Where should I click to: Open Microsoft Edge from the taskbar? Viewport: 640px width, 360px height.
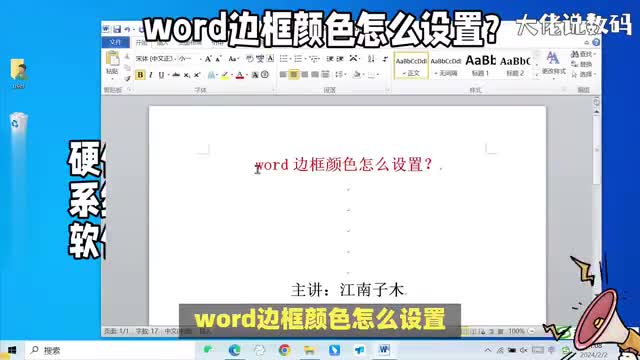[x=234, y=350]
